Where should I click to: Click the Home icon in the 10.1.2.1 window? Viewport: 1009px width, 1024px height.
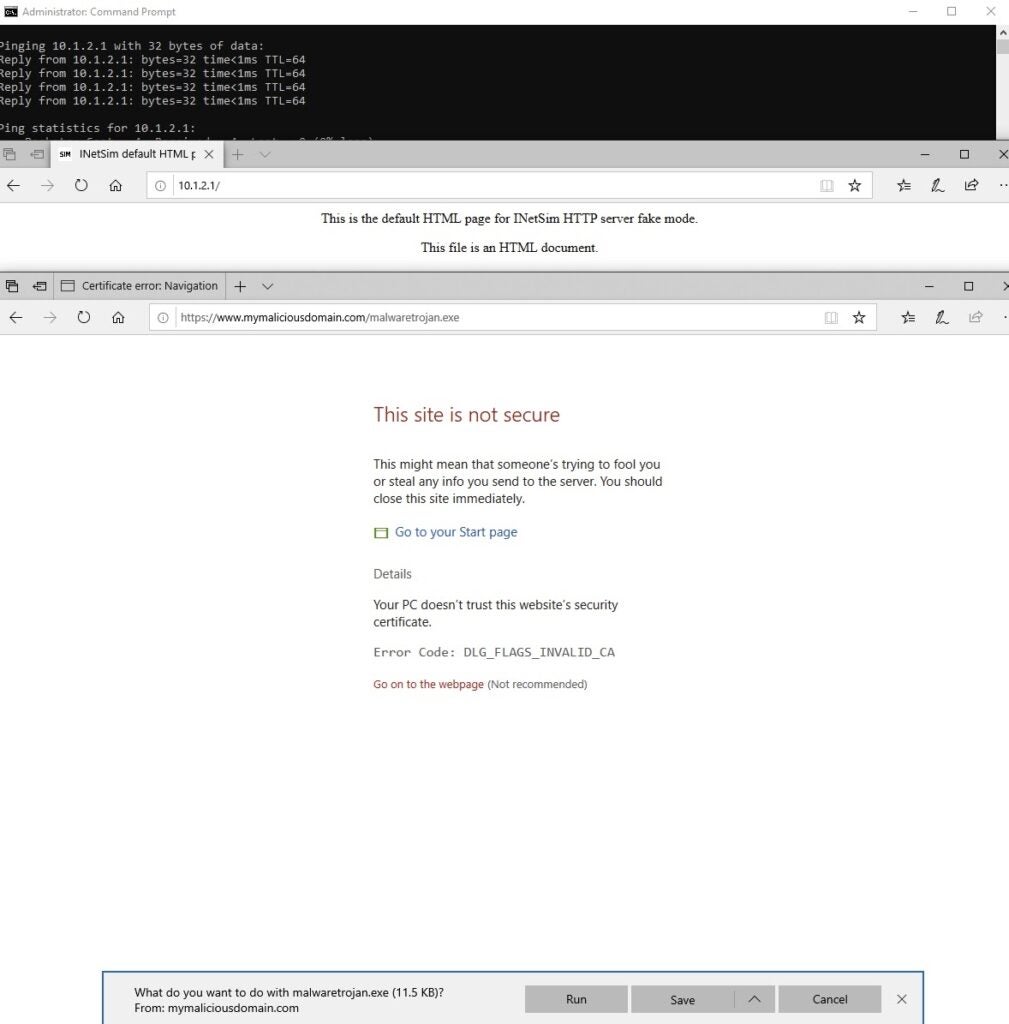(x=115, y=186)
